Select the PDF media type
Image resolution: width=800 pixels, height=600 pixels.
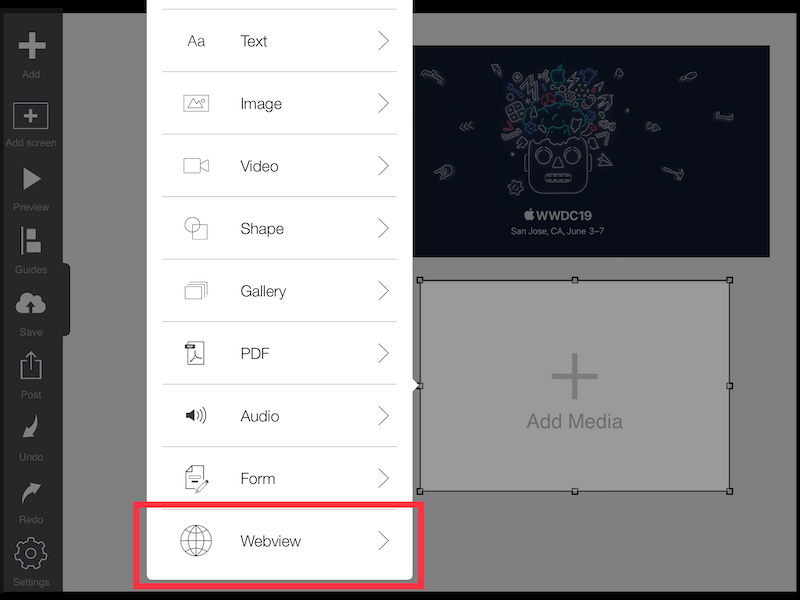pos(280,353)
